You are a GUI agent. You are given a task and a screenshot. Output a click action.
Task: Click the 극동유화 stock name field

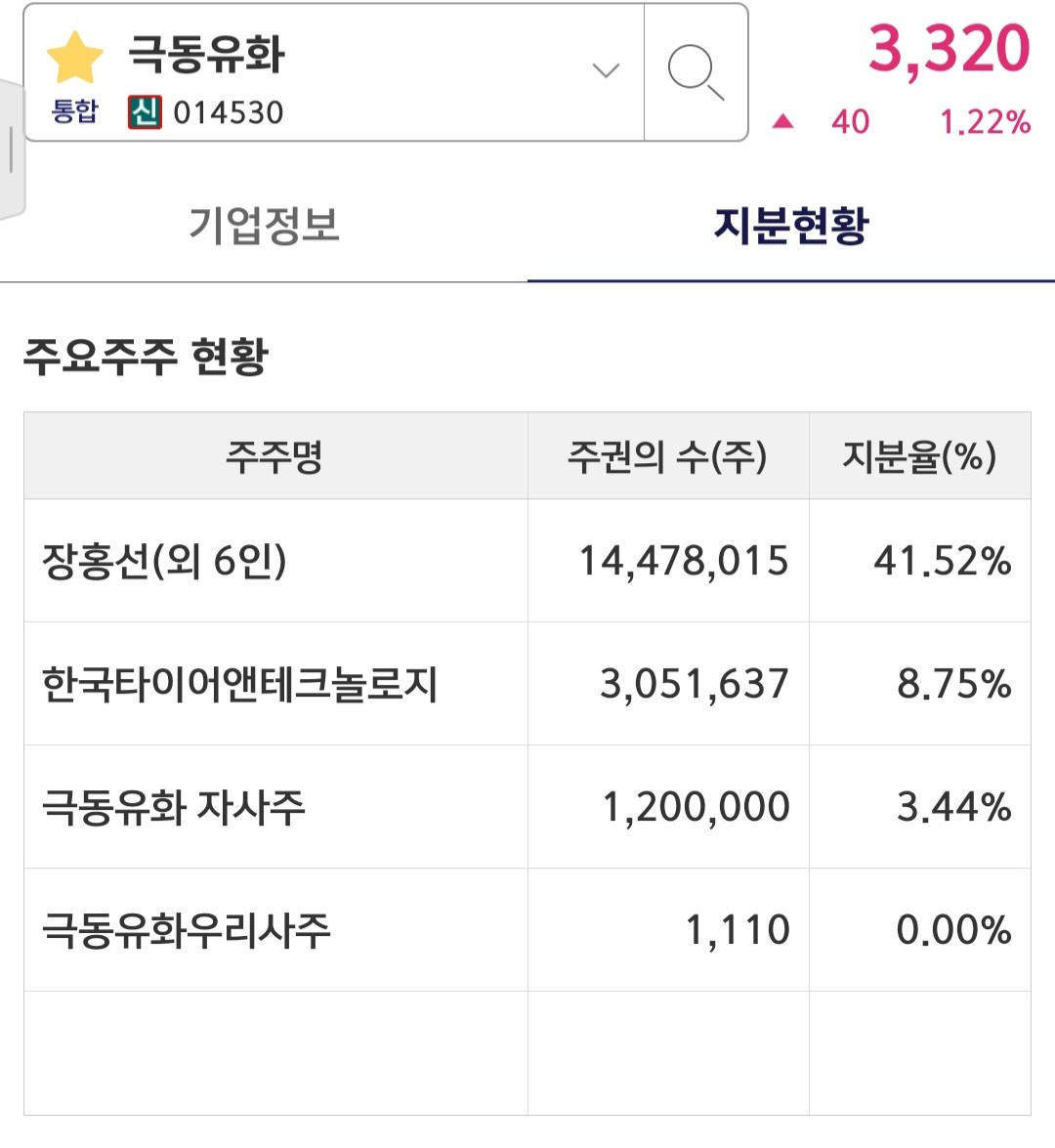tap(207, 55)
